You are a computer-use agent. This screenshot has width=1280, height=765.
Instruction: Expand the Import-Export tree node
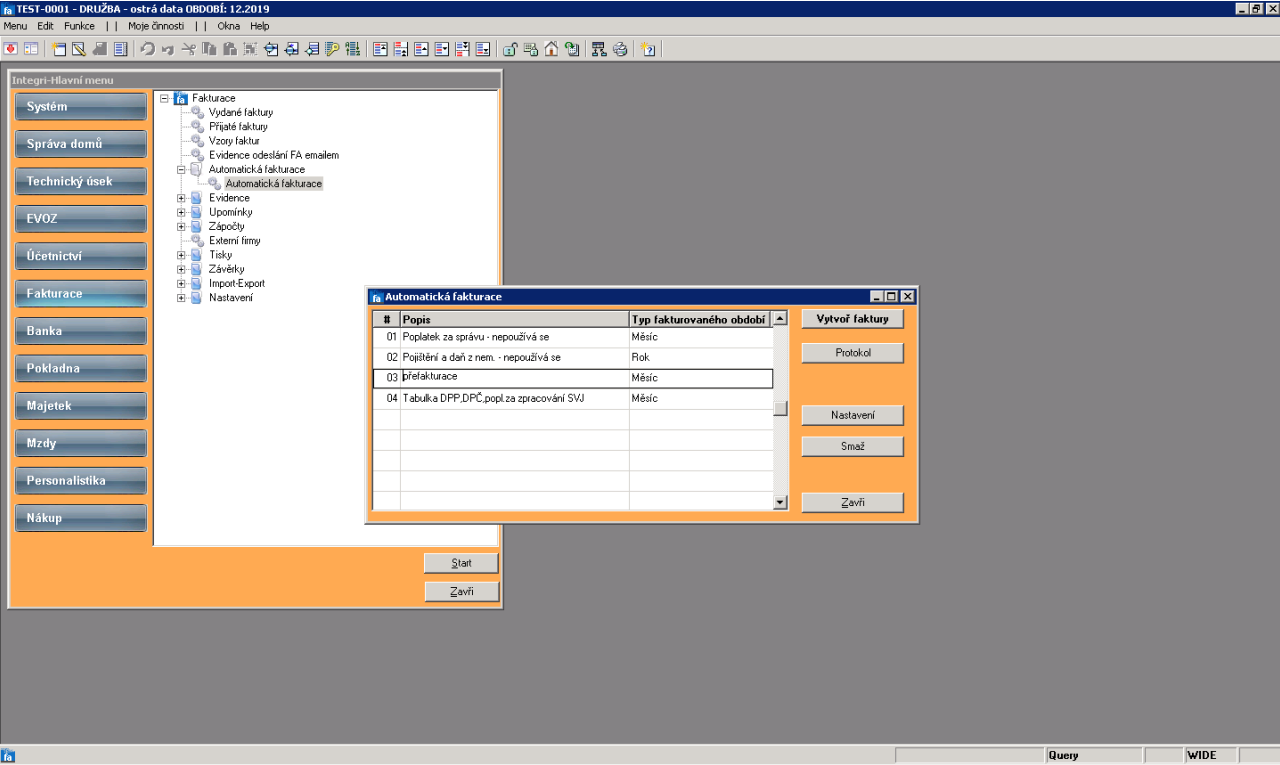(181, 284)
